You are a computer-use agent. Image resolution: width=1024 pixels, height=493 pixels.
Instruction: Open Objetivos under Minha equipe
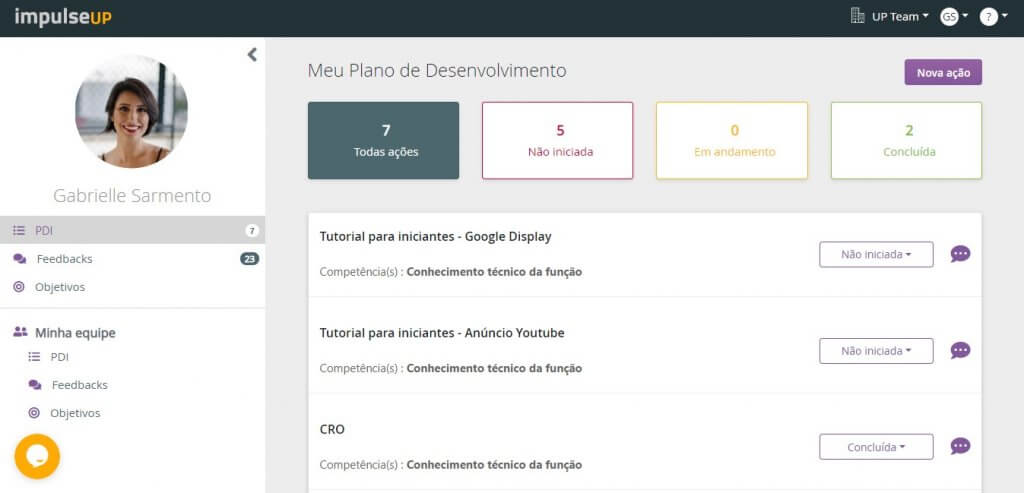75,413
